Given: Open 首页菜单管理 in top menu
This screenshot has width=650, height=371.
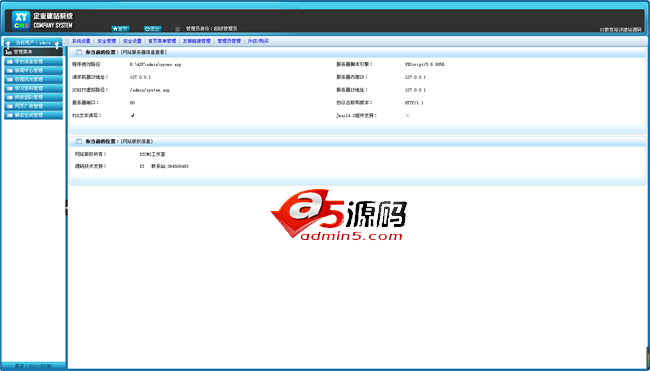Looking at the screenshot, I should pyautogui.click(x=162, y=41).
